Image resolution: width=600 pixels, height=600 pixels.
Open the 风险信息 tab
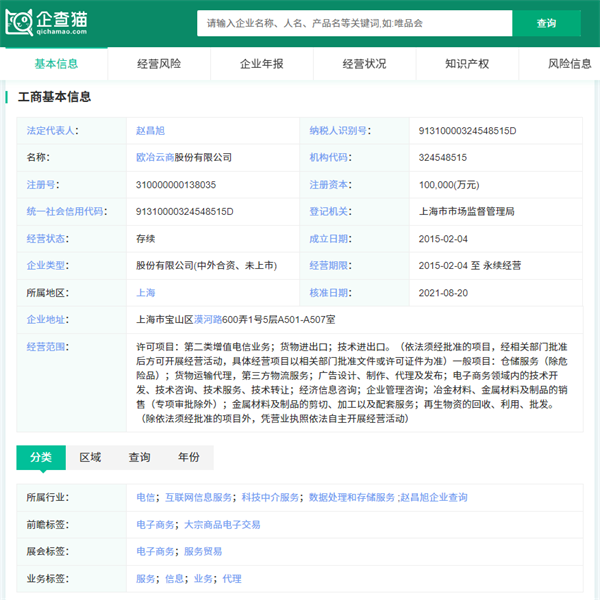tap(569, 63)
